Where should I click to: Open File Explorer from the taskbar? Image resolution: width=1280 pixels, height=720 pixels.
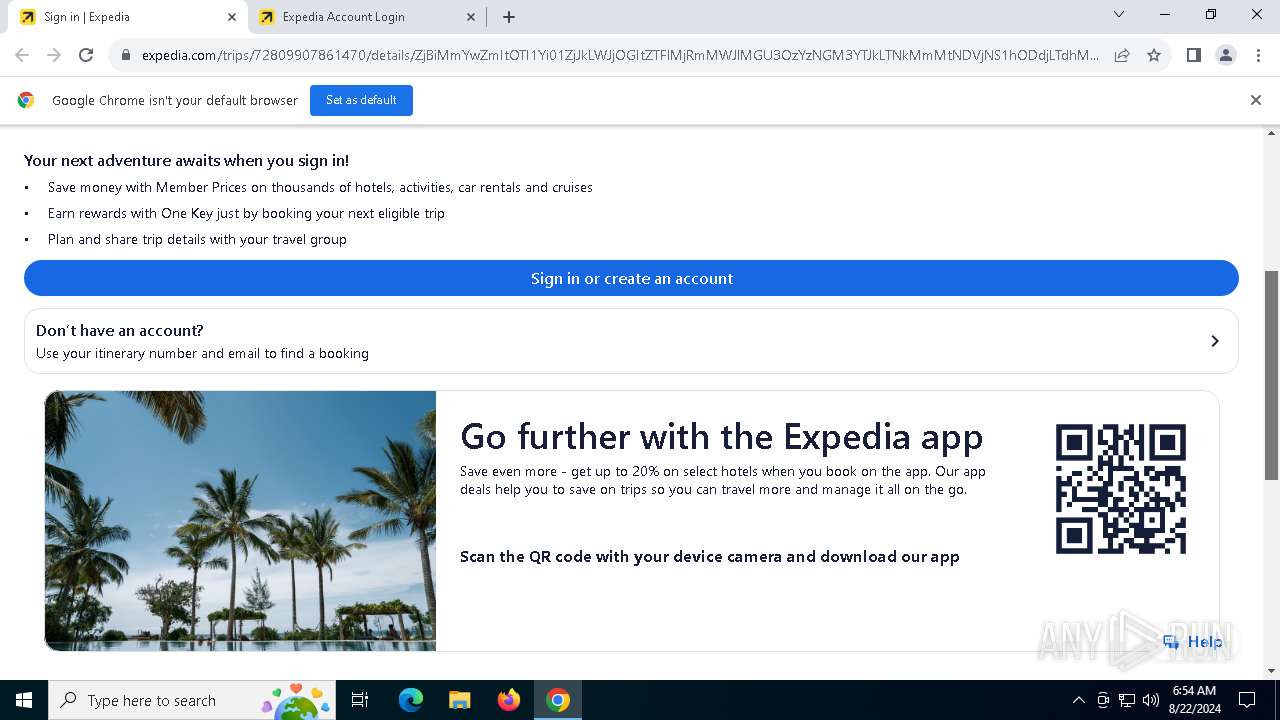click(x=459, y=700)
